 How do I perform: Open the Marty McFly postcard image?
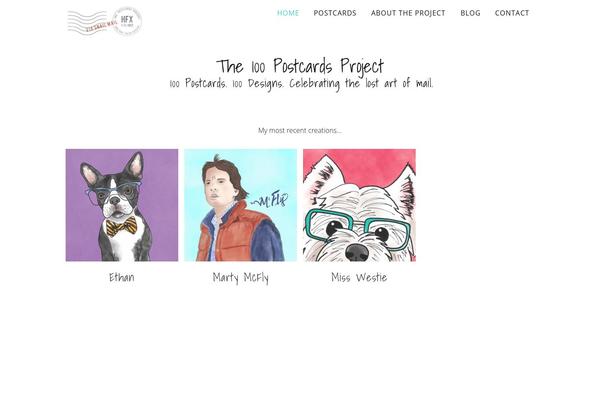point(240,205)
